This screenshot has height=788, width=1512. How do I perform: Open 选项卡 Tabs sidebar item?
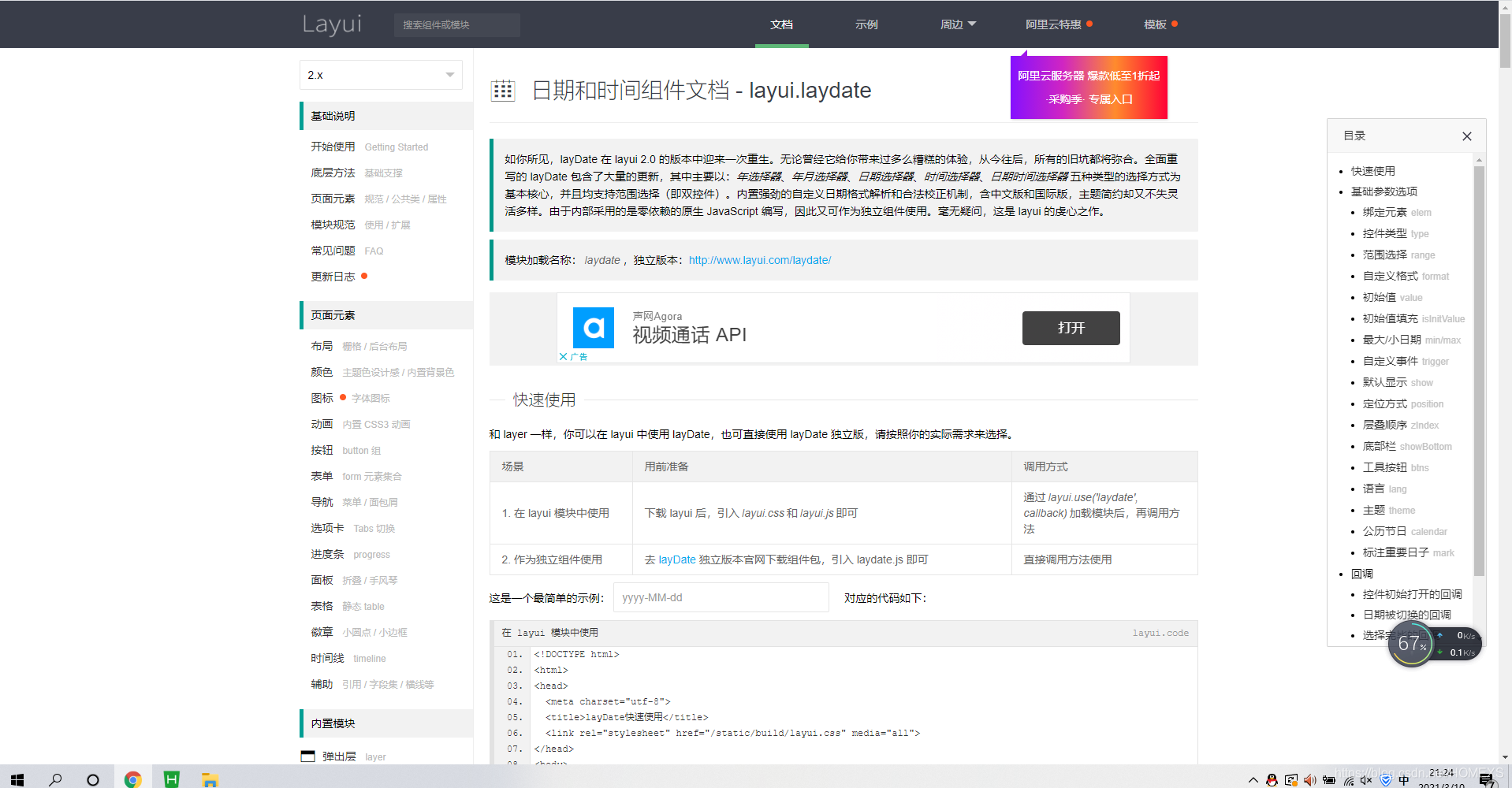coord(352,528)
